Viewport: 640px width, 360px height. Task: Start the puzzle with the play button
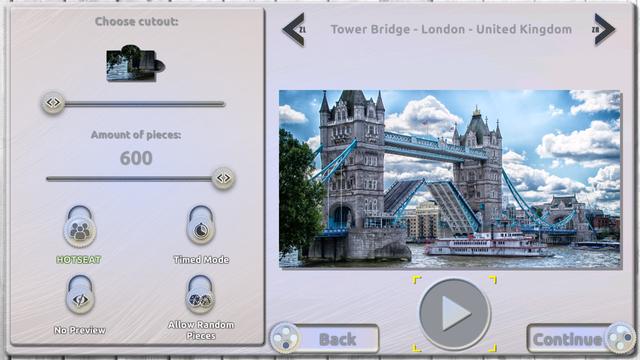454,313
